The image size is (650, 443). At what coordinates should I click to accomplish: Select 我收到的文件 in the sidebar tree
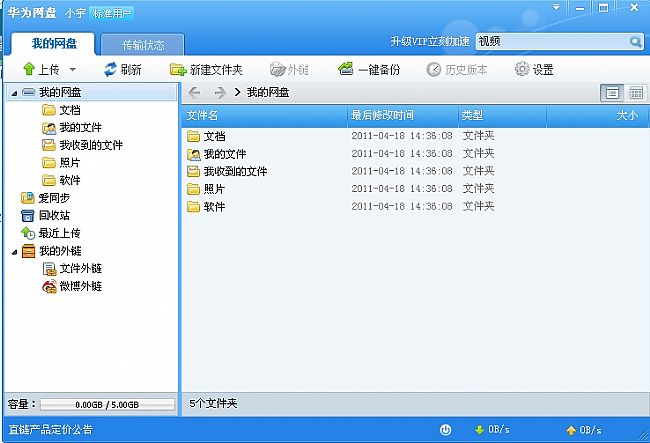[x=82, y=145]
